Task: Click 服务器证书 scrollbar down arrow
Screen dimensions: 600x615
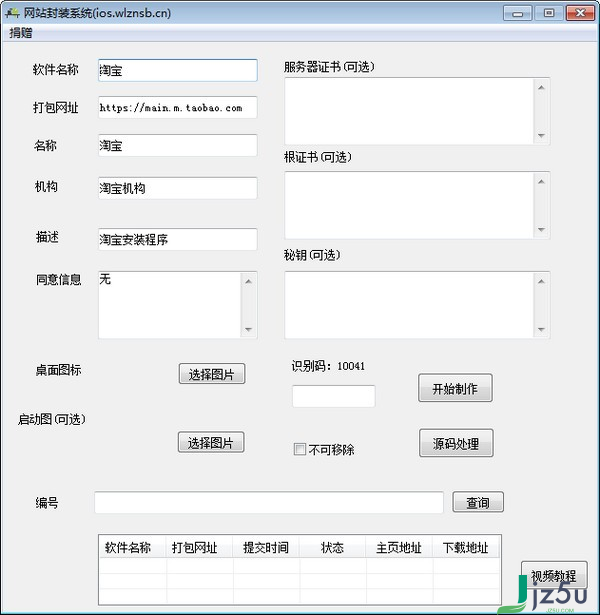Action: 541,136
